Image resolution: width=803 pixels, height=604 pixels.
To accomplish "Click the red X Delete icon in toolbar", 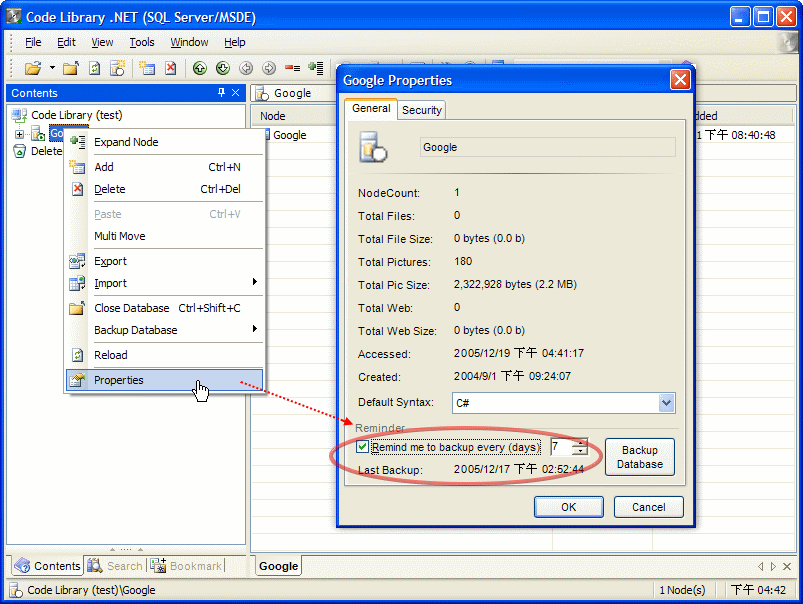I will click(171, 68).
